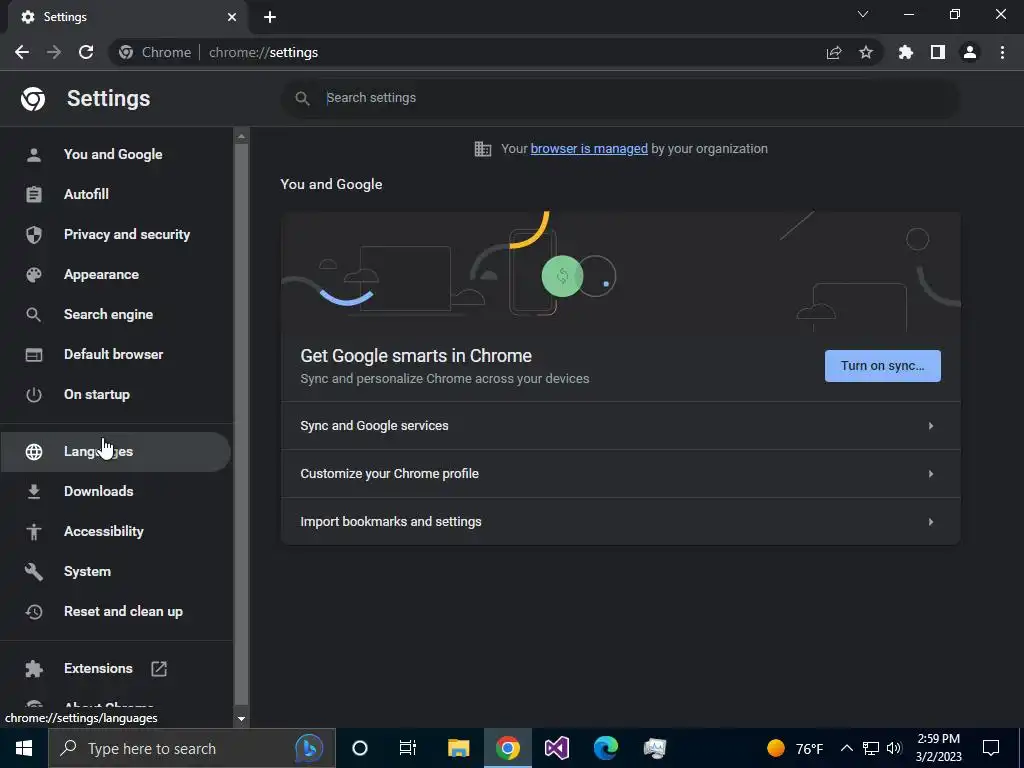
Task: Open Import bookmarks and settings row
Action: pyautogui.click(x=620, y=522)
